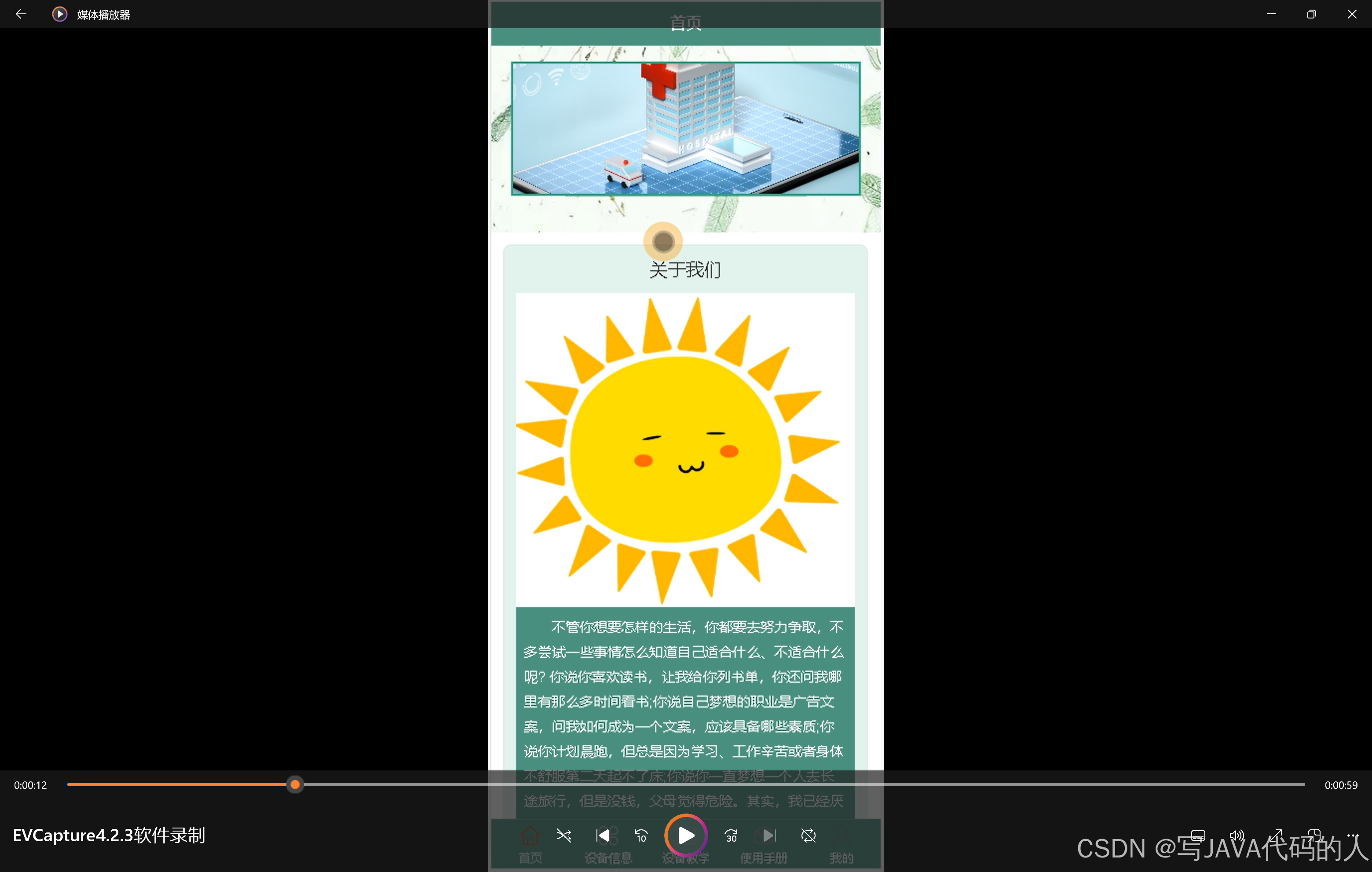Image resolution: width=1372 pixels, height=872 pixels.
Task: Open the subtitles and captions options
Action: [x=1198, y=836]
